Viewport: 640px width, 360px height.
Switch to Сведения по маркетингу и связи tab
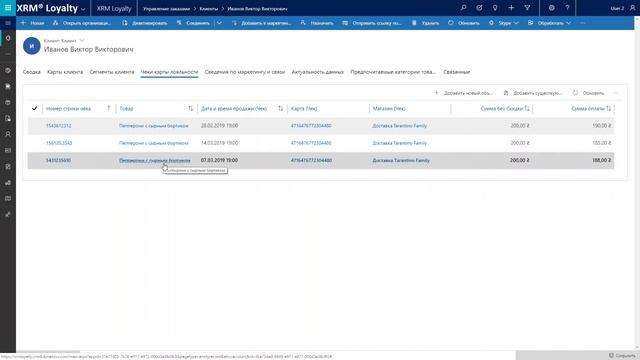[244, 72]
